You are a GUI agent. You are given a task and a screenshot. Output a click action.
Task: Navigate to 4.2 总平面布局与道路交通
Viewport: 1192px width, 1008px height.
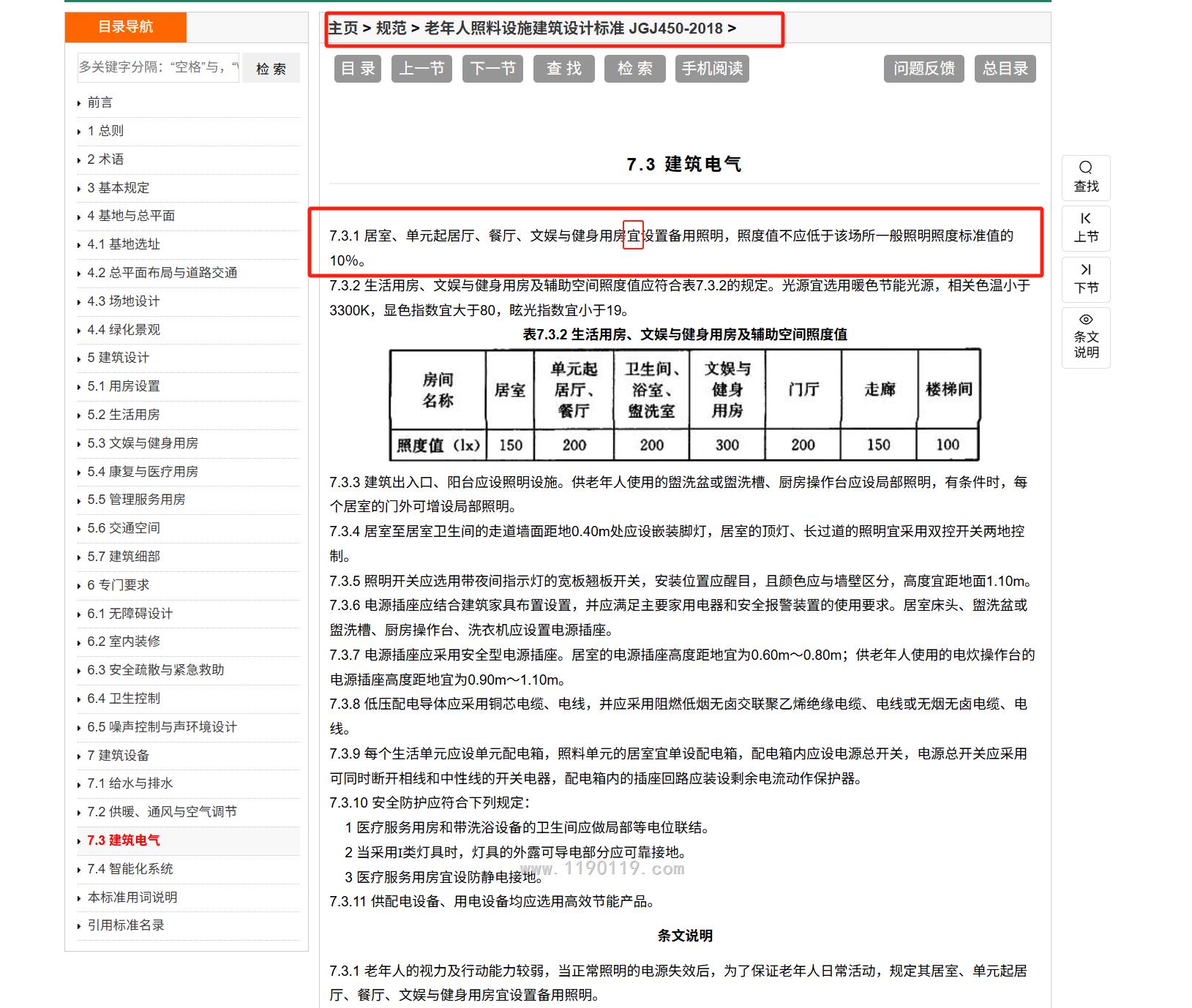(162, 273)
